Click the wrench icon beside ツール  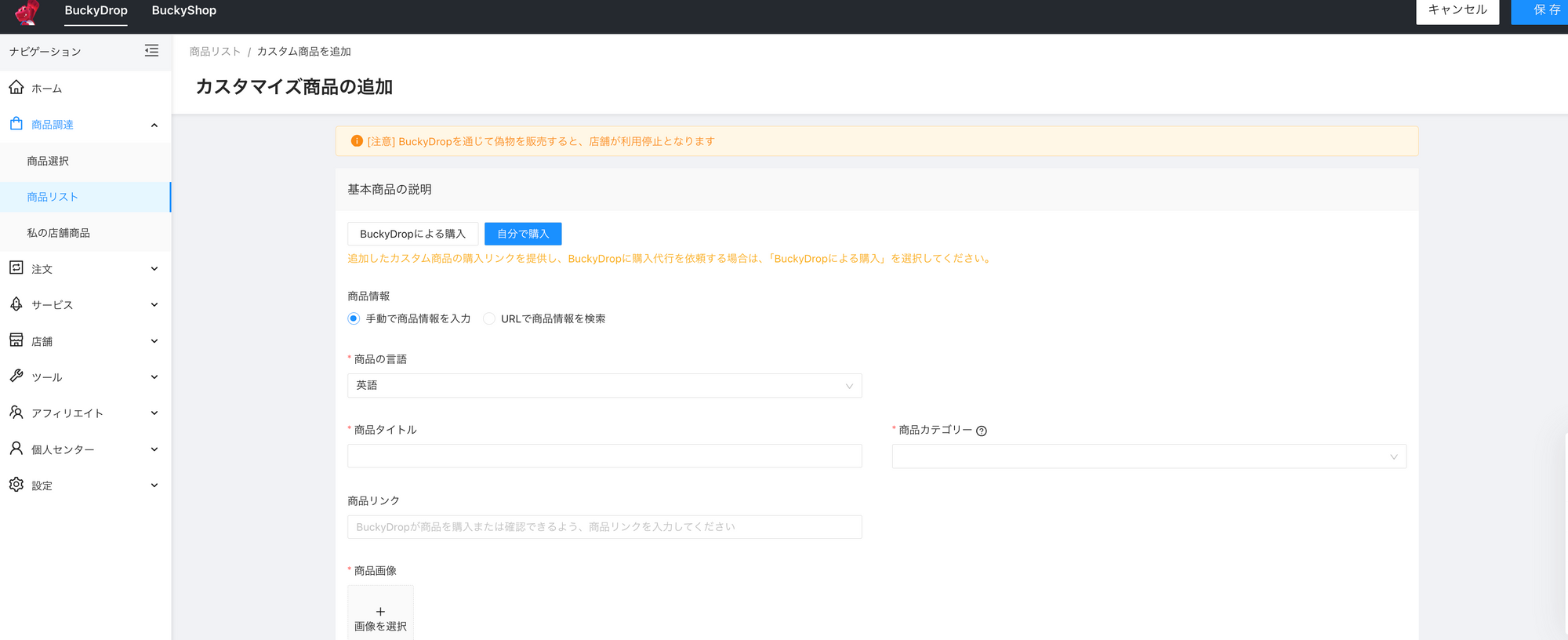click(16, 376)
